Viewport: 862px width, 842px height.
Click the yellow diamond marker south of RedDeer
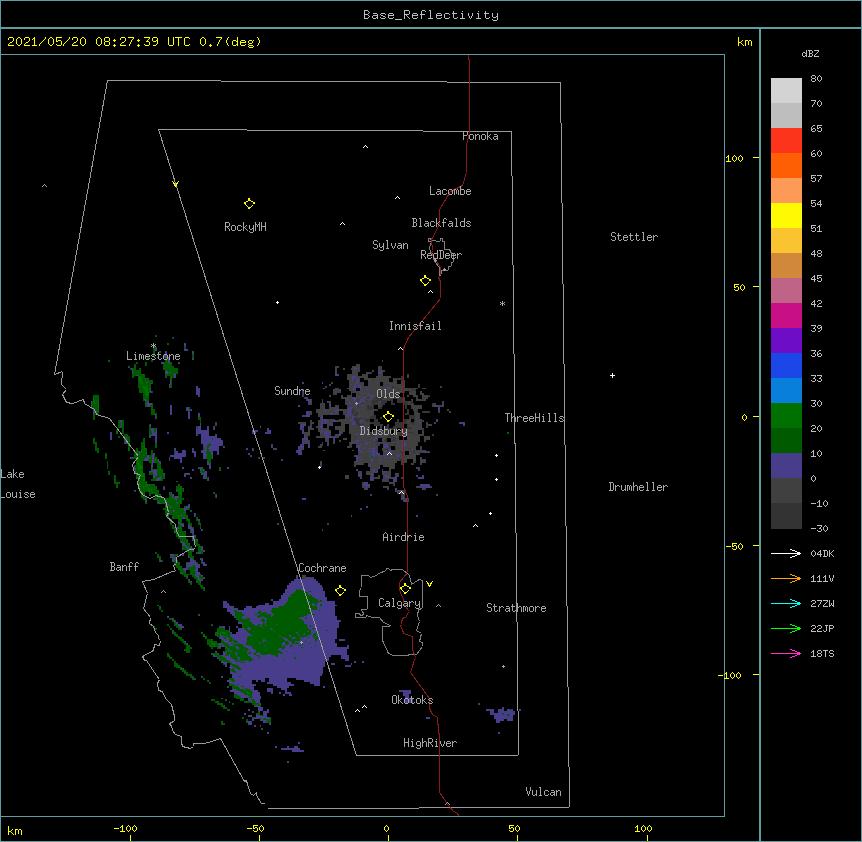point(425,281)
